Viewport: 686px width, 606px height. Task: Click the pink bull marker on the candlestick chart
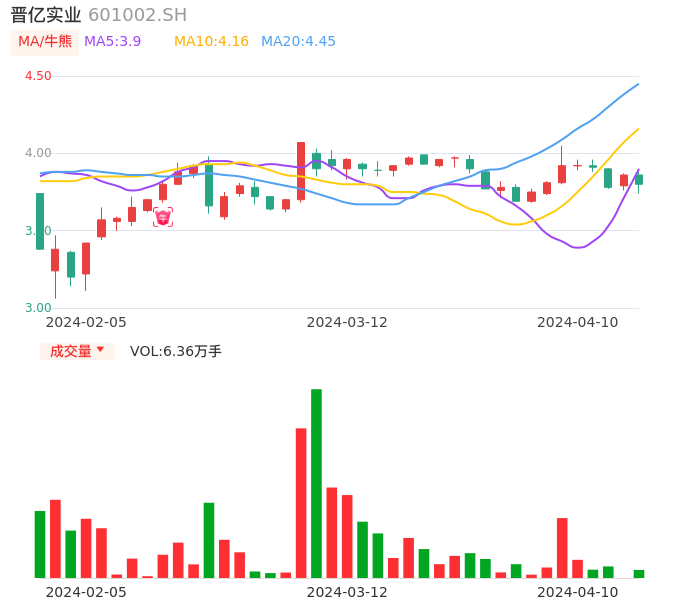click(x=163, y=217)
